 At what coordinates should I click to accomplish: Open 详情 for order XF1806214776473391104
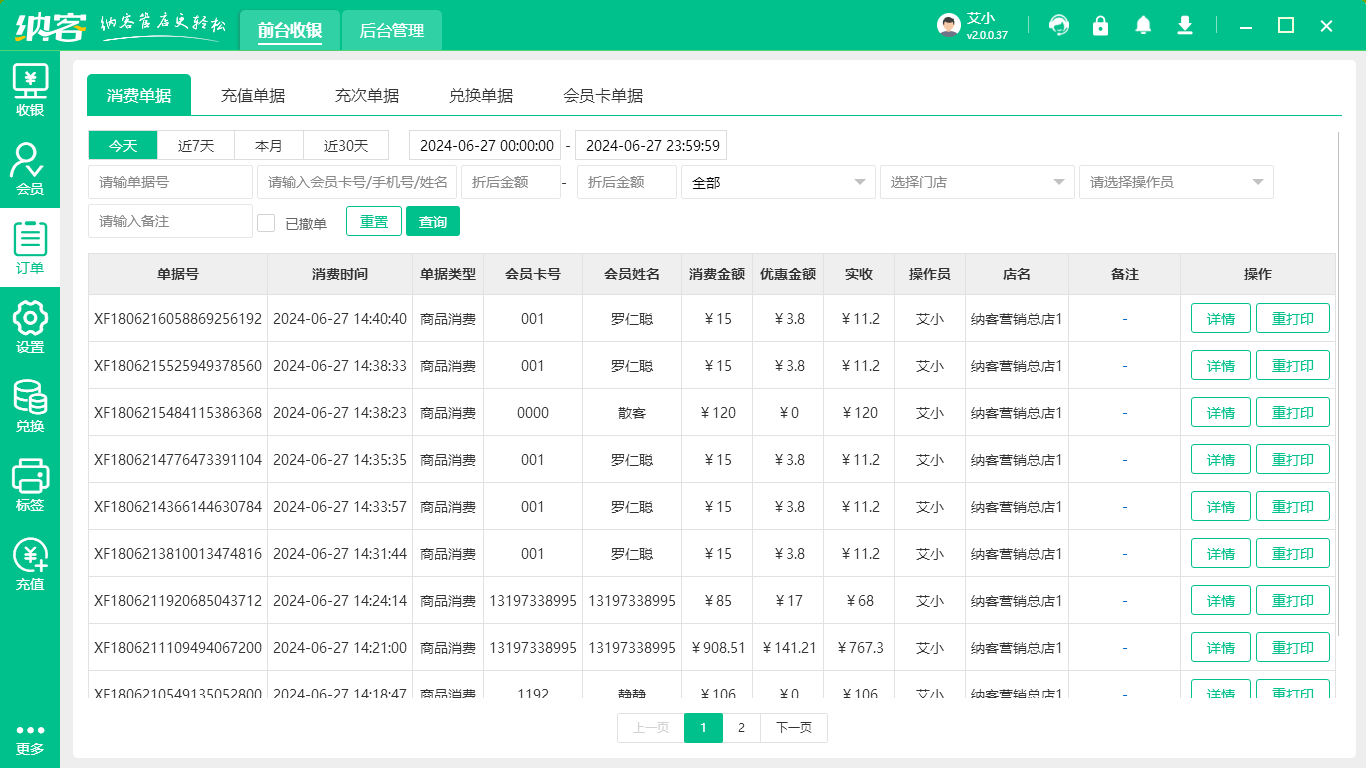coord(1221,460)
